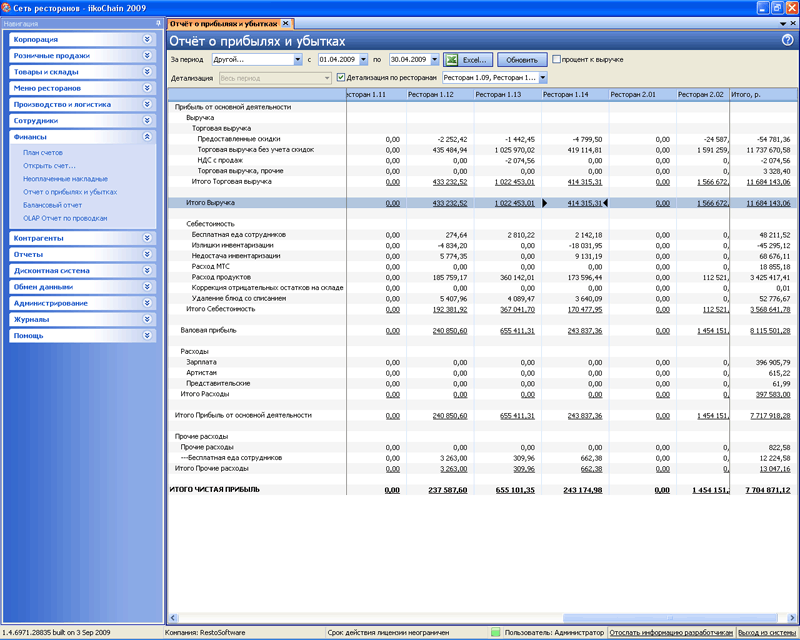This screenshot has height=640, width=800.
Task: Open Неоплаченные накладные link
Action: point(65,179)
